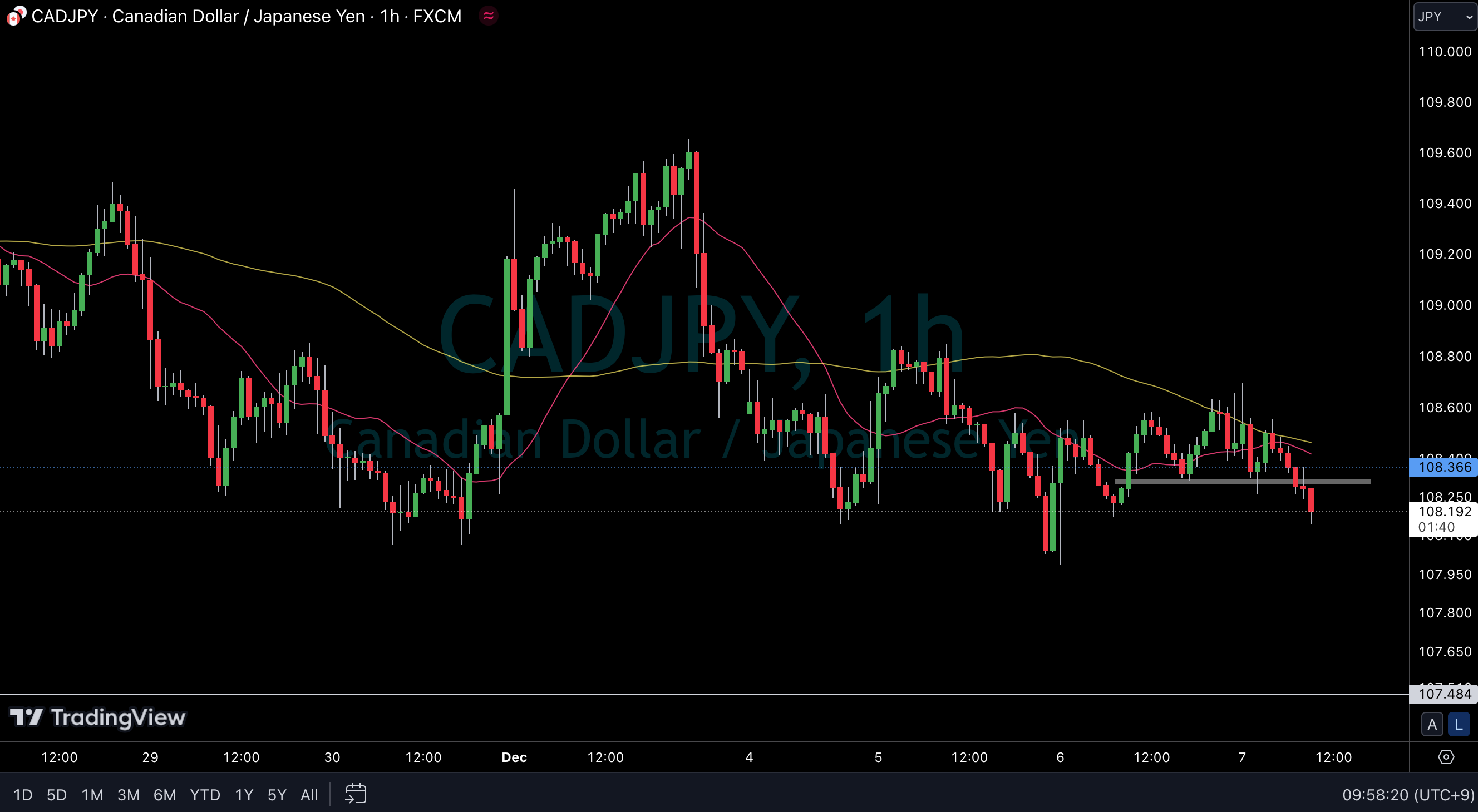The width and height of the screenshot is (1478, 812).
Task: Click the pink approximate-sign indicator icon
Action: [488, 16]
